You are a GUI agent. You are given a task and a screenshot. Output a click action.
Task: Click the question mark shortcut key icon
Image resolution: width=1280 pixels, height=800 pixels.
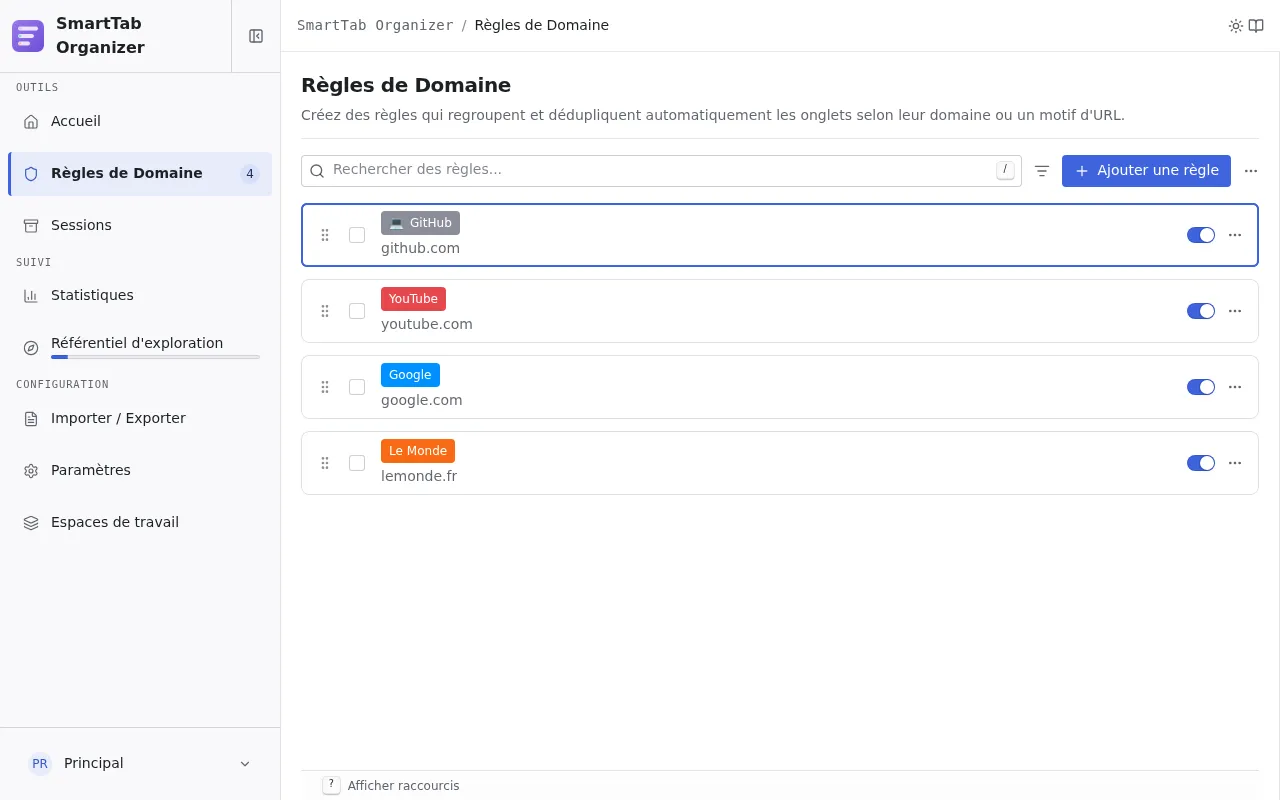(x=331, y=785)
